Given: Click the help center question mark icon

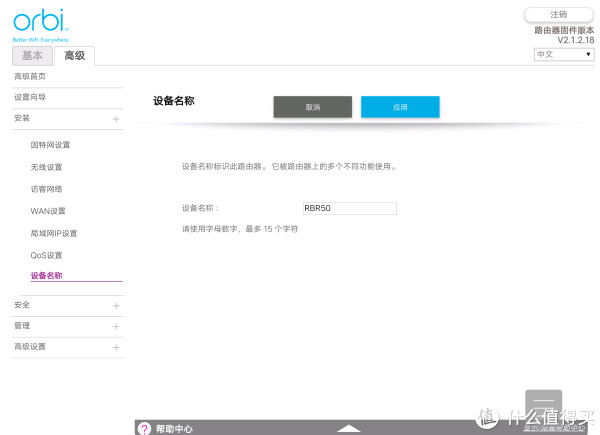Looking at the screenshot, I should coord(144,428).
